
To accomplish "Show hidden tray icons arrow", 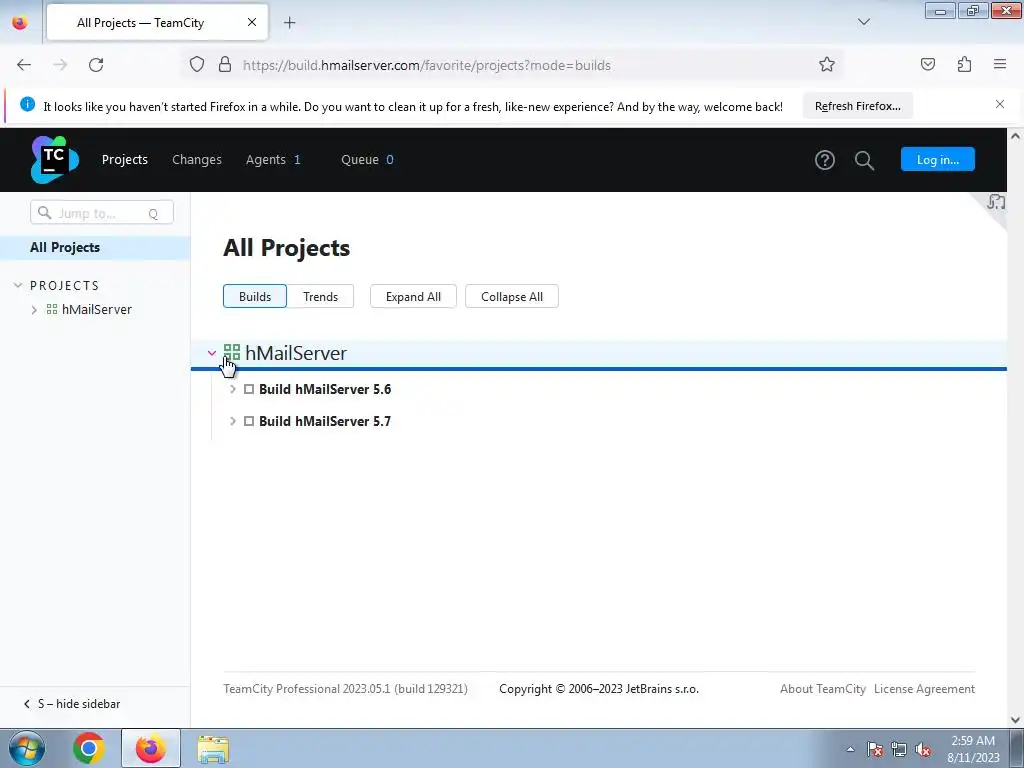I will click(850, 750).
